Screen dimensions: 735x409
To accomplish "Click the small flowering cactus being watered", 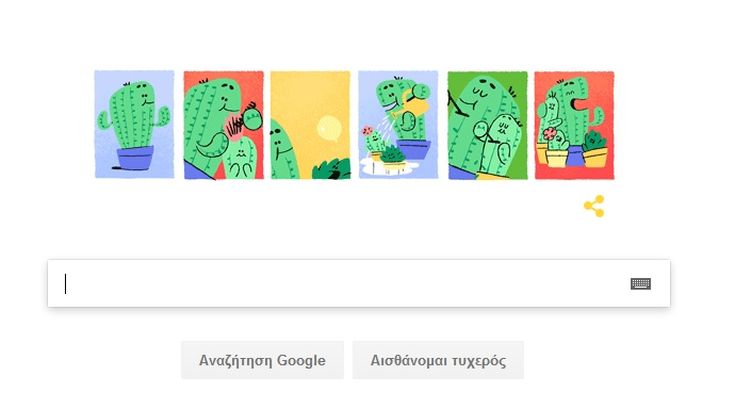I will pos(374,141).
